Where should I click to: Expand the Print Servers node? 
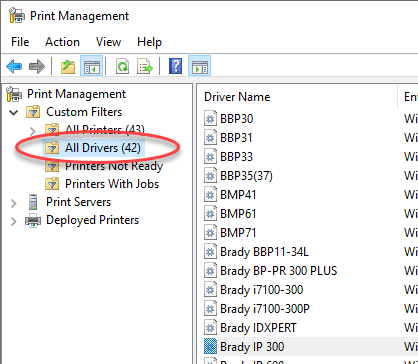click(14, 203)
